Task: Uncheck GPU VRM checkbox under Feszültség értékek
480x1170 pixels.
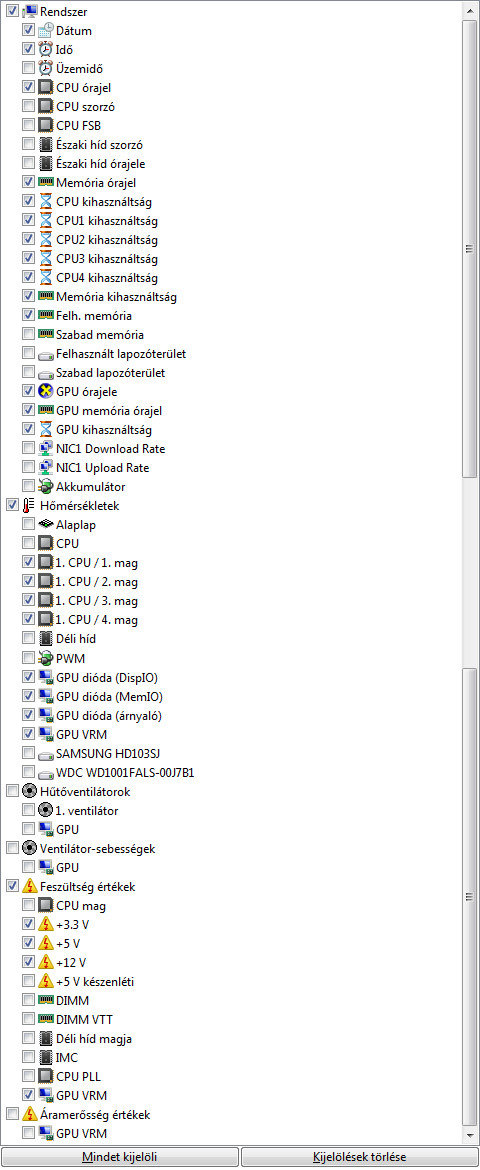Action: (28, 1095)
